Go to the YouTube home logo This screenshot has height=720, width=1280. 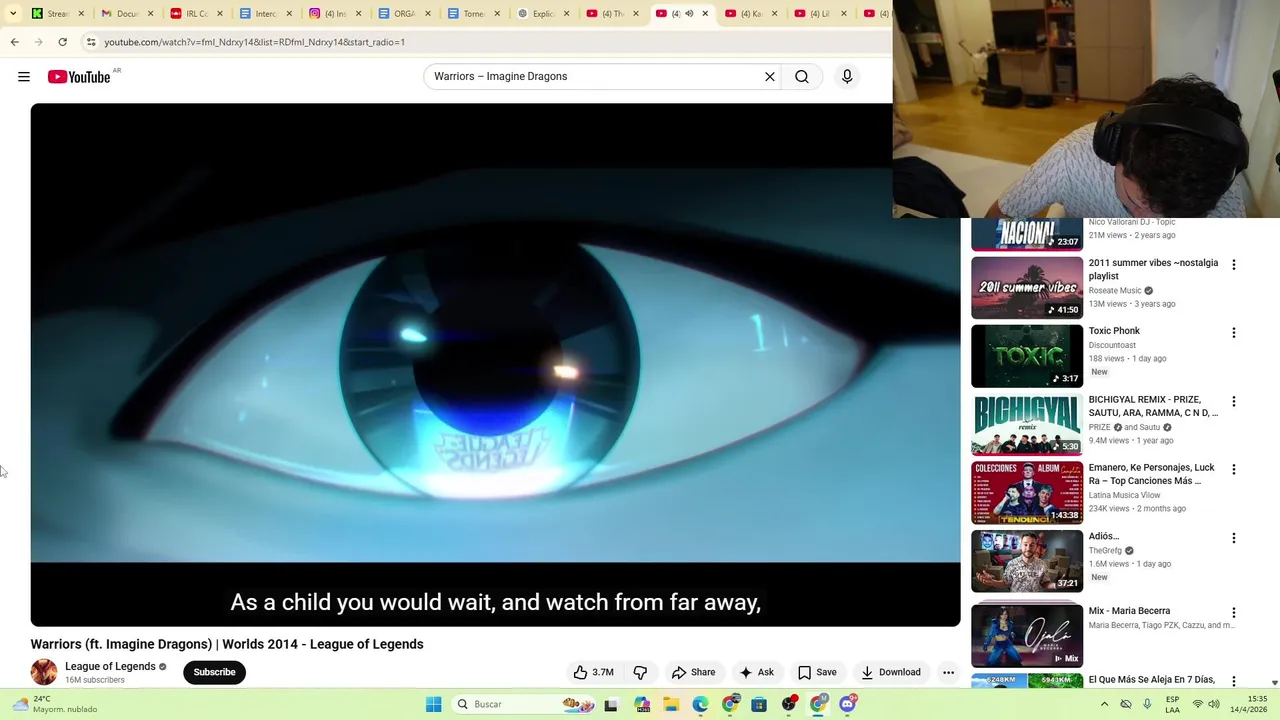(x=79, y=77)
